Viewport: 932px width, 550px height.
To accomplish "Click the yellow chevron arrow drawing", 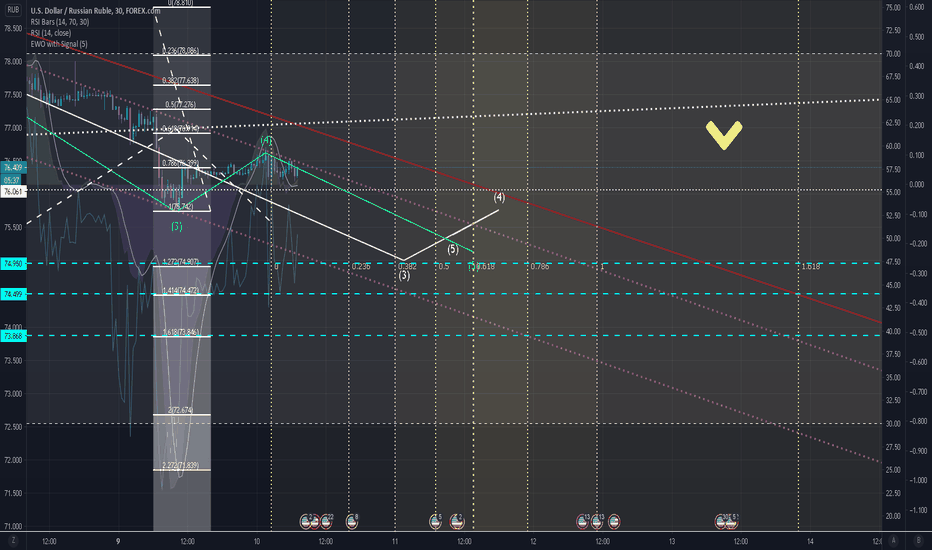I will [724, 135].
